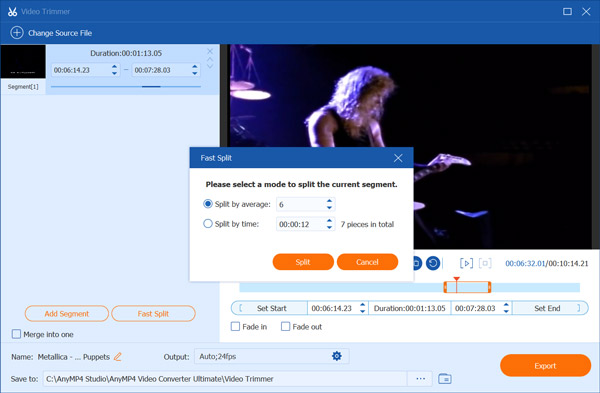
Task: Click the file name Metallica - ... Puppets
Action: [x=73, y=357]
